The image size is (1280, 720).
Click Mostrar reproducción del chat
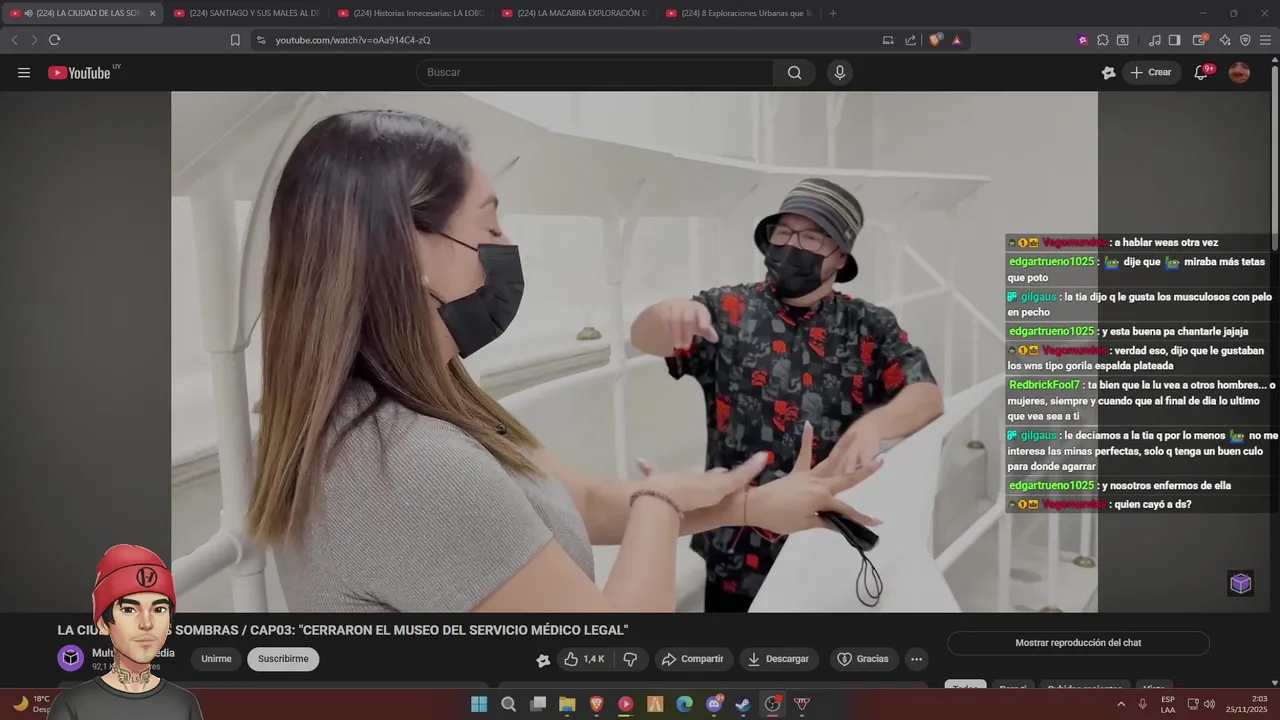point(1078,643)
